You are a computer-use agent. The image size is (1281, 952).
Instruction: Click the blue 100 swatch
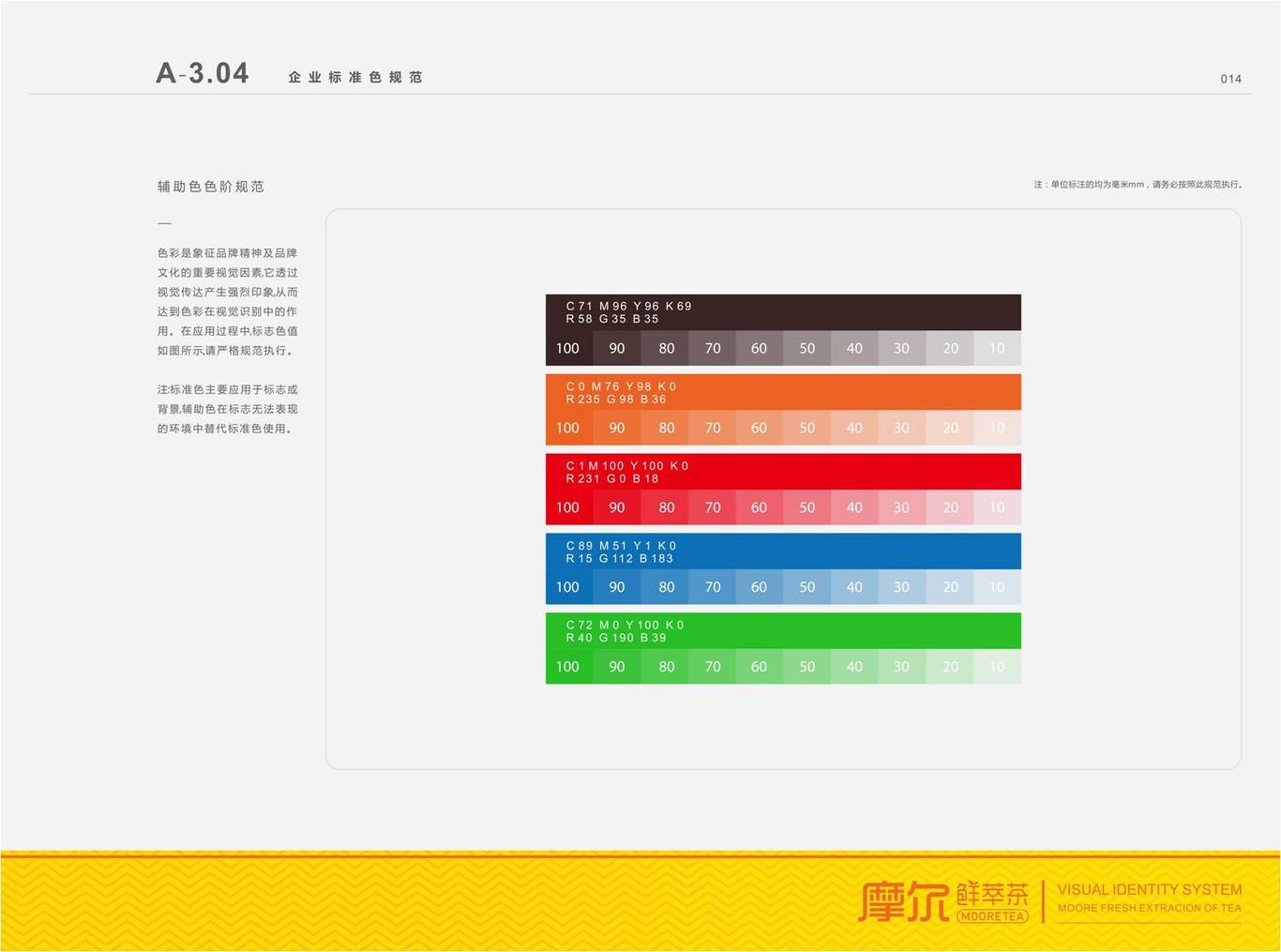569,587
